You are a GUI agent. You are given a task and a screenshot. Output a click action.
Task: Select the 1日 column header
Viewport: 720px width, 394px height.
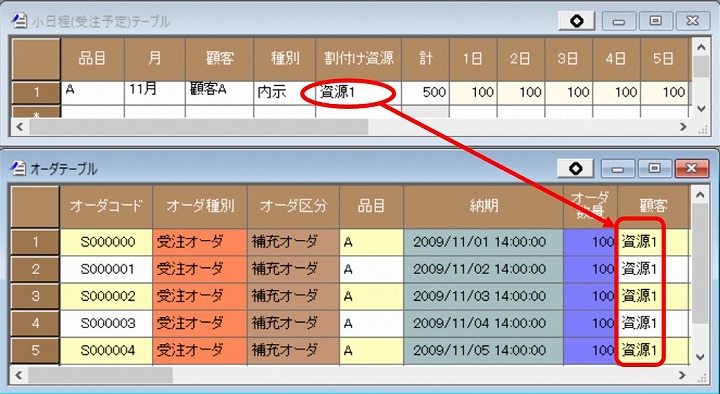(473, 59)
